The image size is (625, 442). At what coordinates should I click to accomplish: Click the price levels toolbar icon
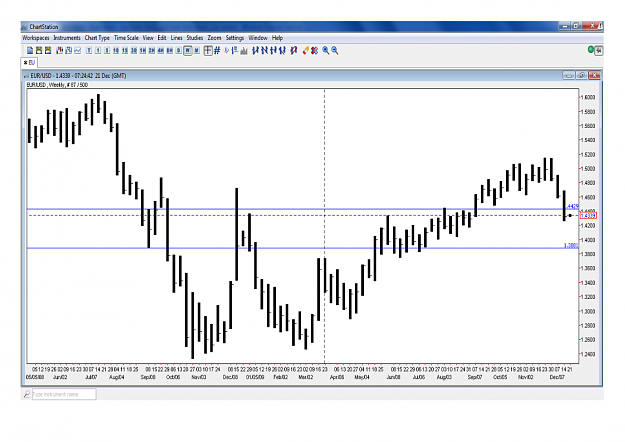(x=235, y=50)
